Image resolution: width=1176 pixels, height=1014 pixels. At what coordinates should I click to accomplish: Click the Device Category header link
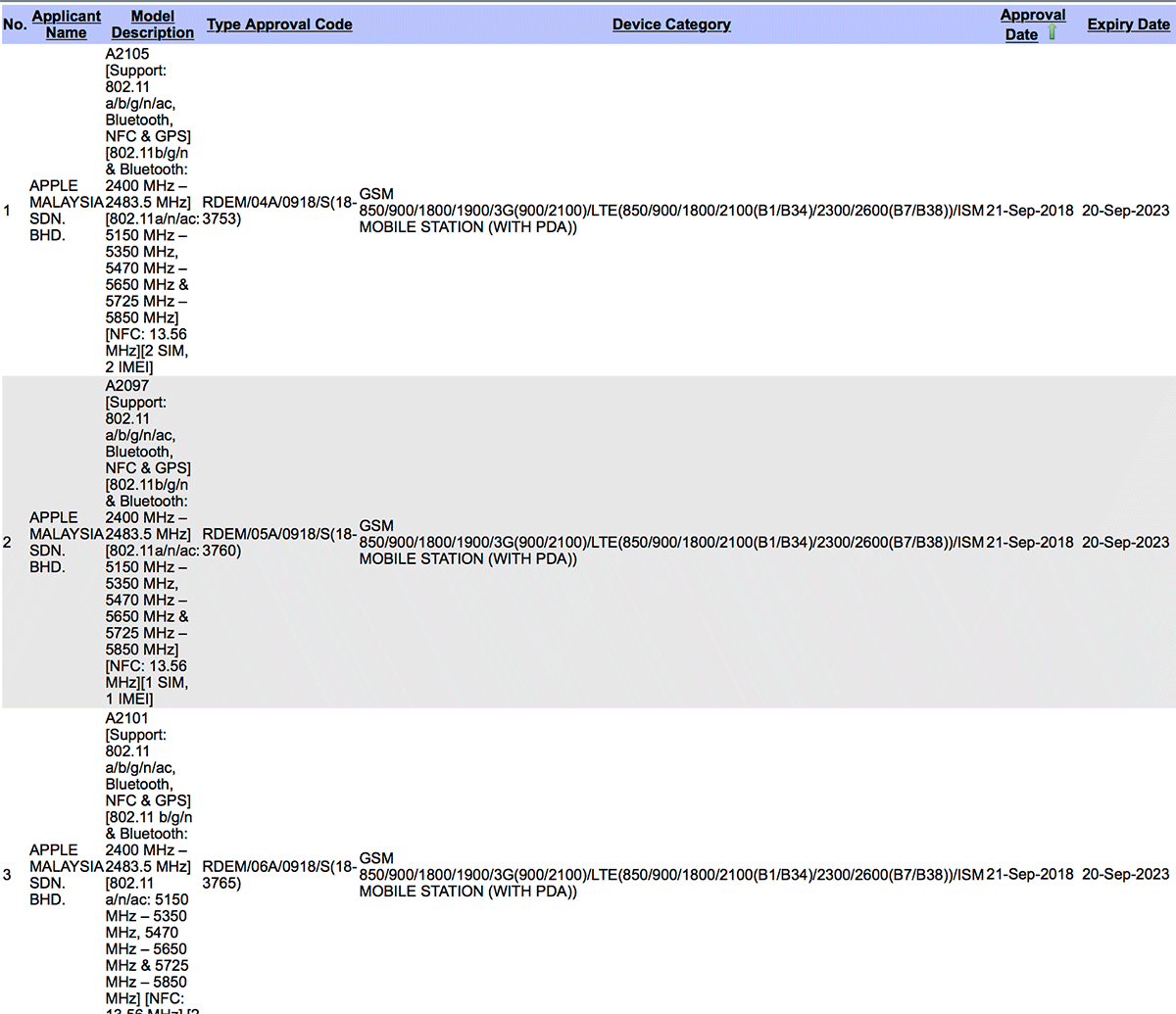[x=671, y=24]
